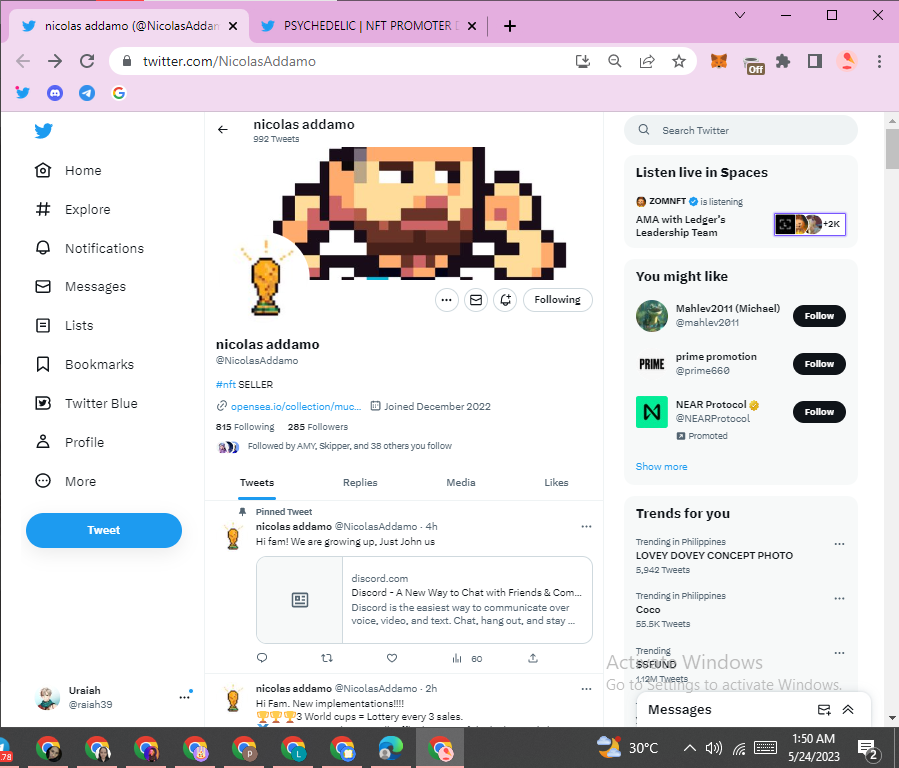The width and height of the screenshot is (899, 768).
Task: Open Explore from the sidebar
Action: pyautogui.click(x=73, y=209)
